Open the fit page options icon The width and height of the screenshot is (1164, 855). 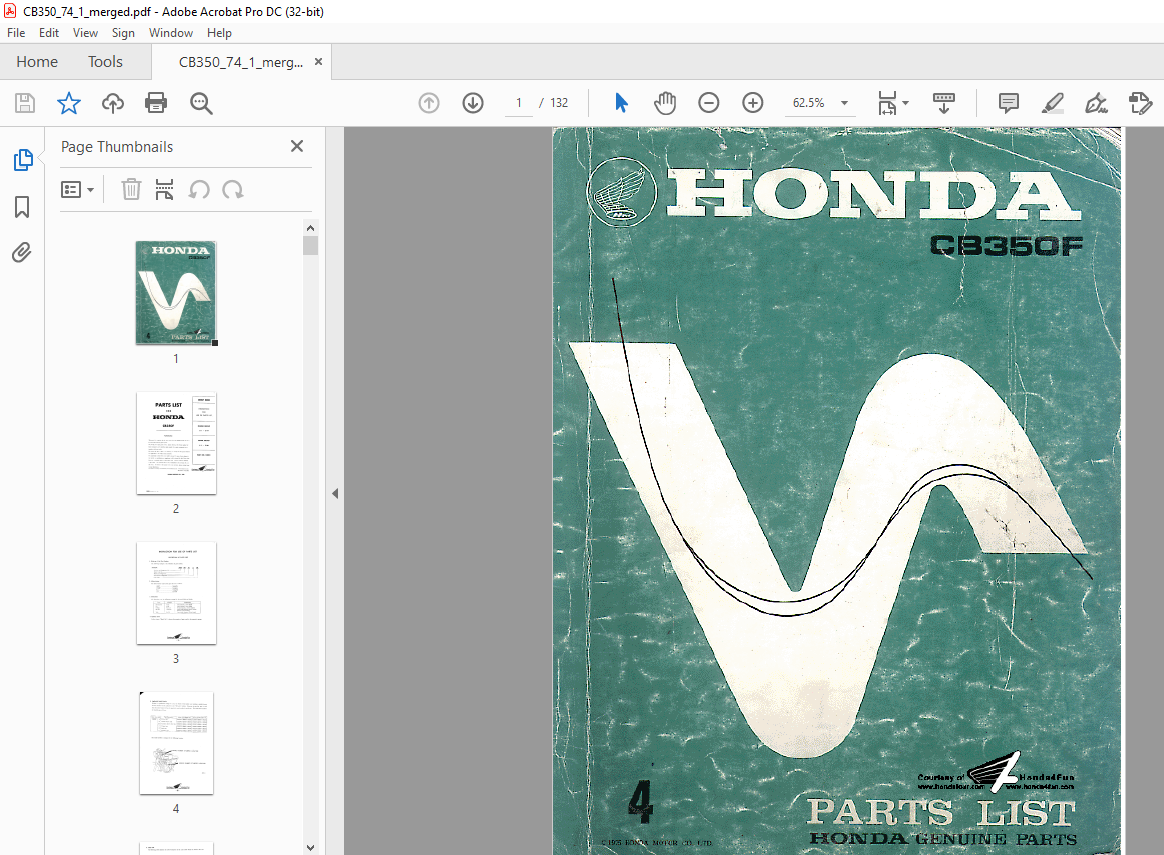(892, 102)
